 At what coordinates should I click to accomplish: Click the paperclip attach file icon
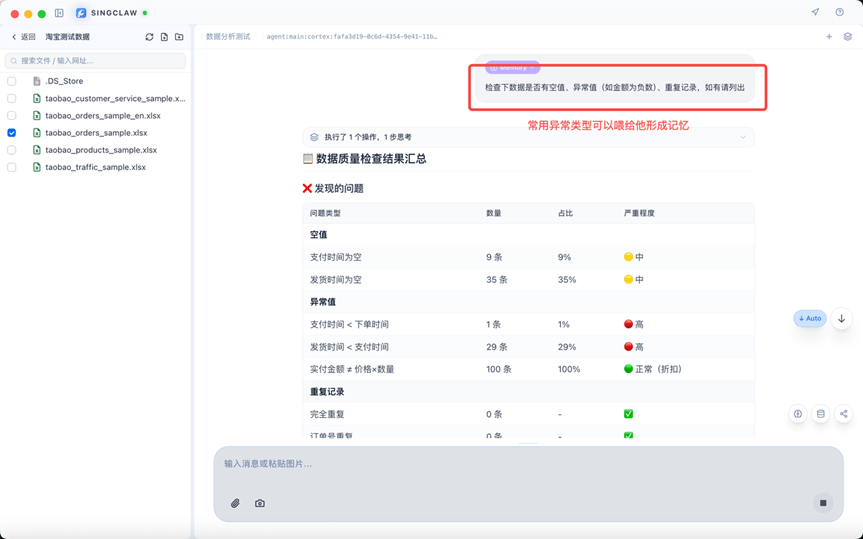click(235, 503)
